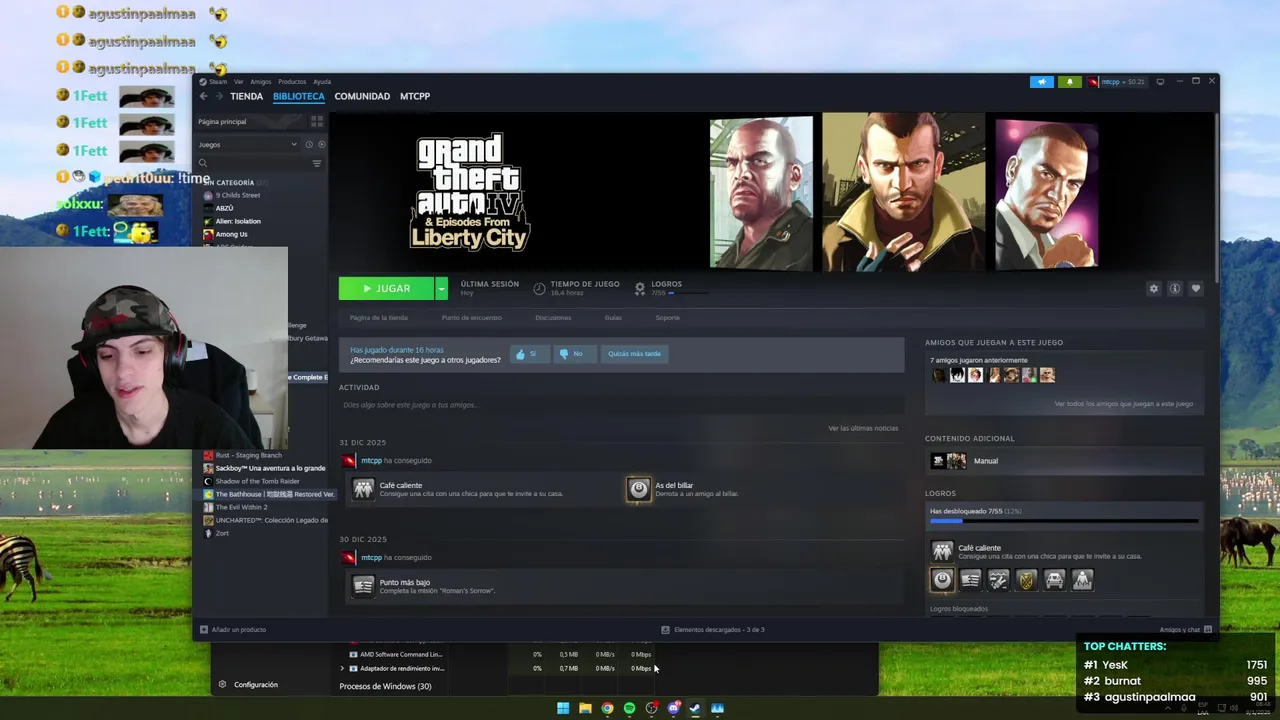Open the Ver menu

[239, 82]
